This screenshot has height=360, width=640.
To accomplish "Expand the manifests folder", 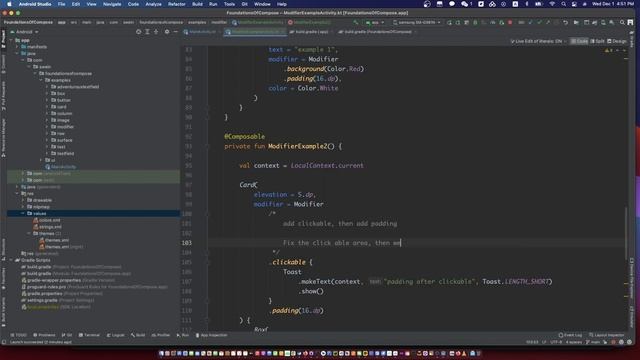I will coord(17,47).
